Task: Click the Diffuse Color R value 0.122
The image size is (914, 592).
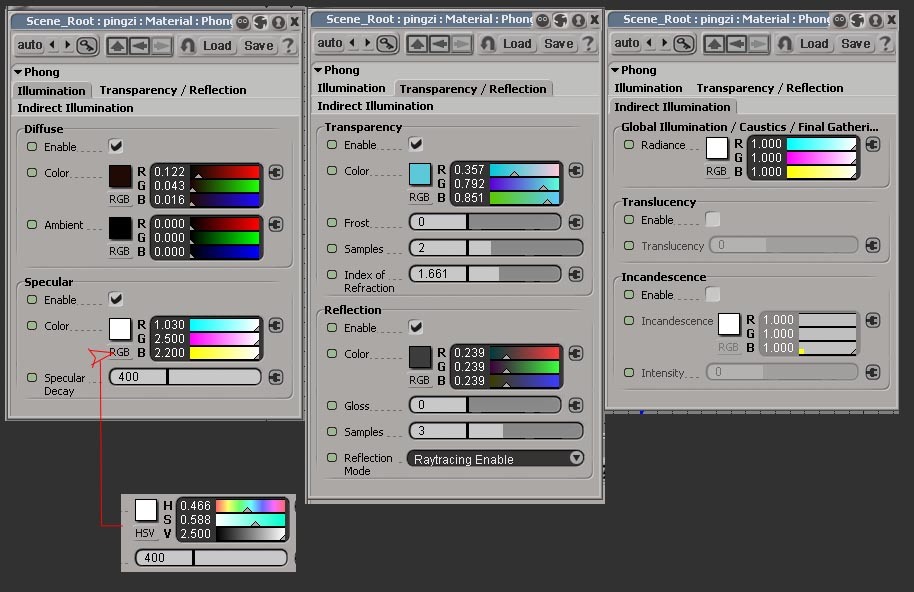Action: 169,172
